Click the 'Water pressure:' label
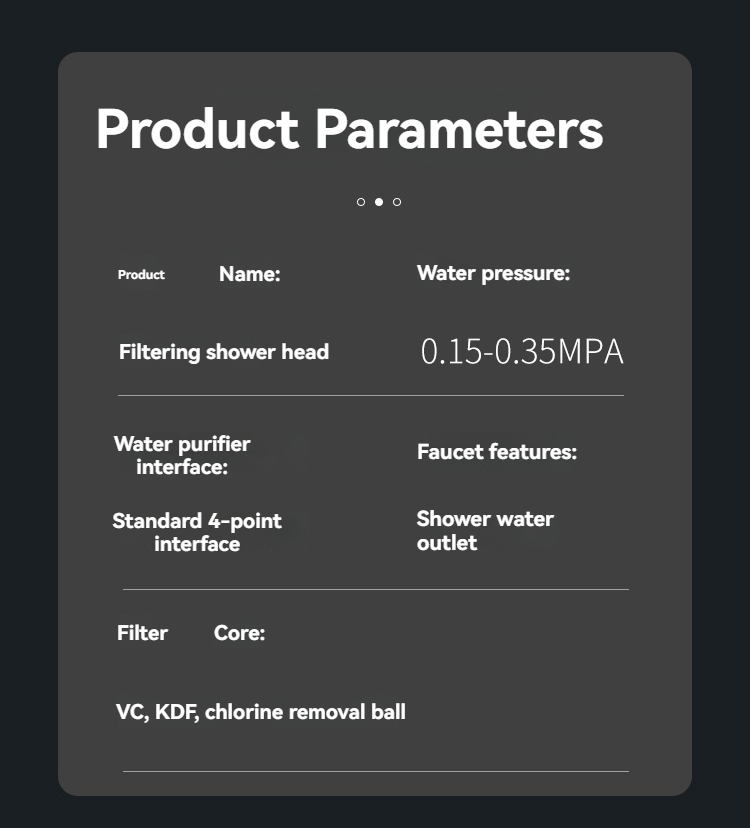 pyautogui.click(x=493, y=273)
